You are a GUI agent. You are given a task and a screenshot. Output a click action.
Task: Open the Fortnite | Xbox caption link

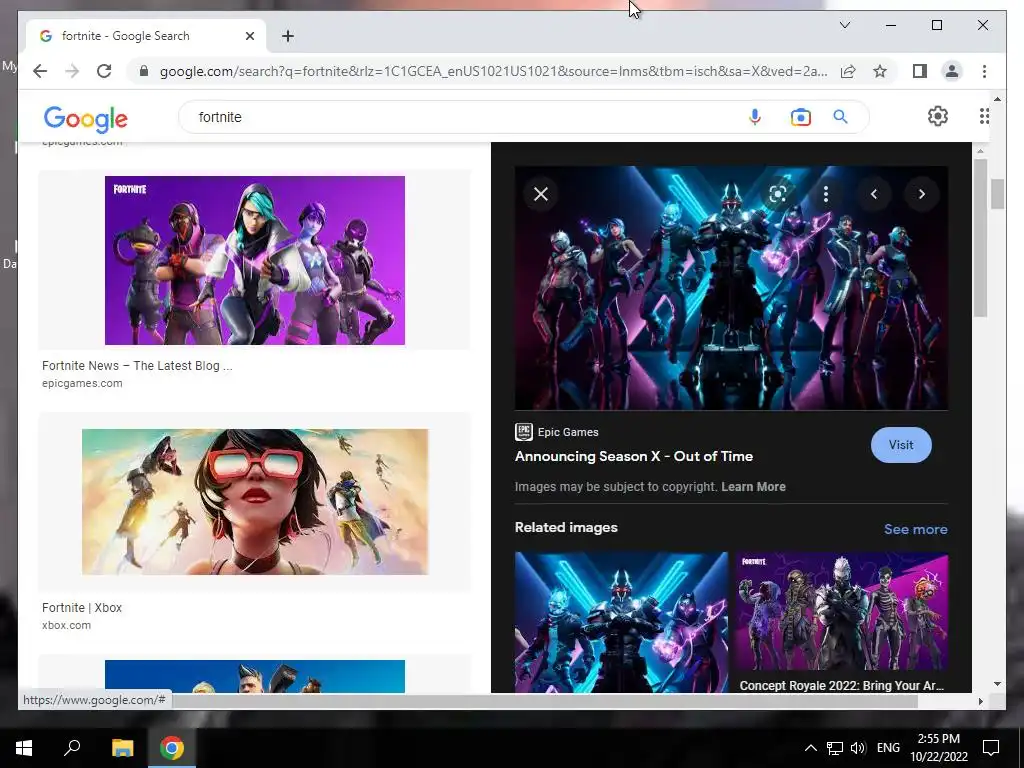(82, 608)
